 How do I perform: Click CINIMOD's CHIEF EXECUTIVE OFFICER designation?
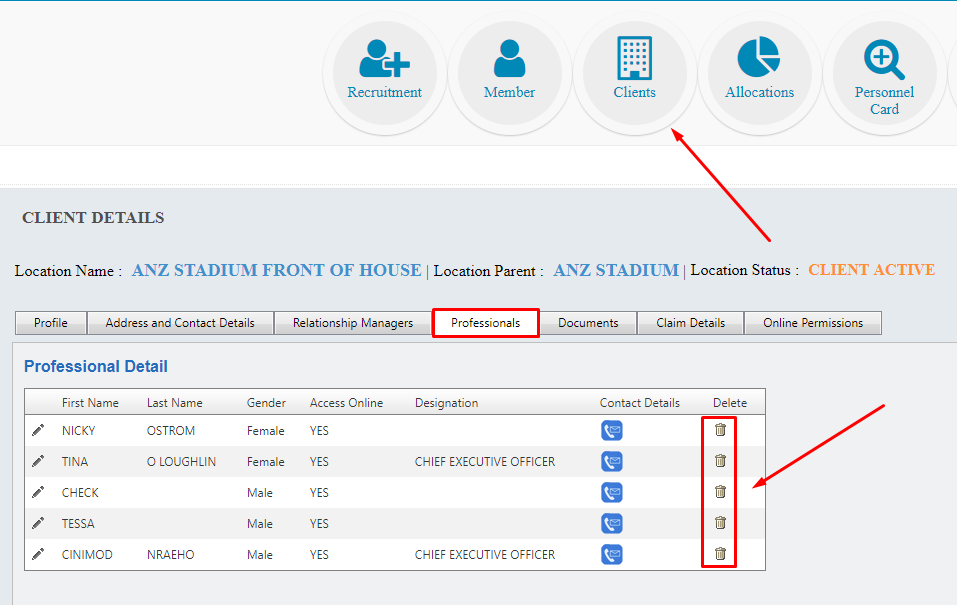tap(485, 555)
